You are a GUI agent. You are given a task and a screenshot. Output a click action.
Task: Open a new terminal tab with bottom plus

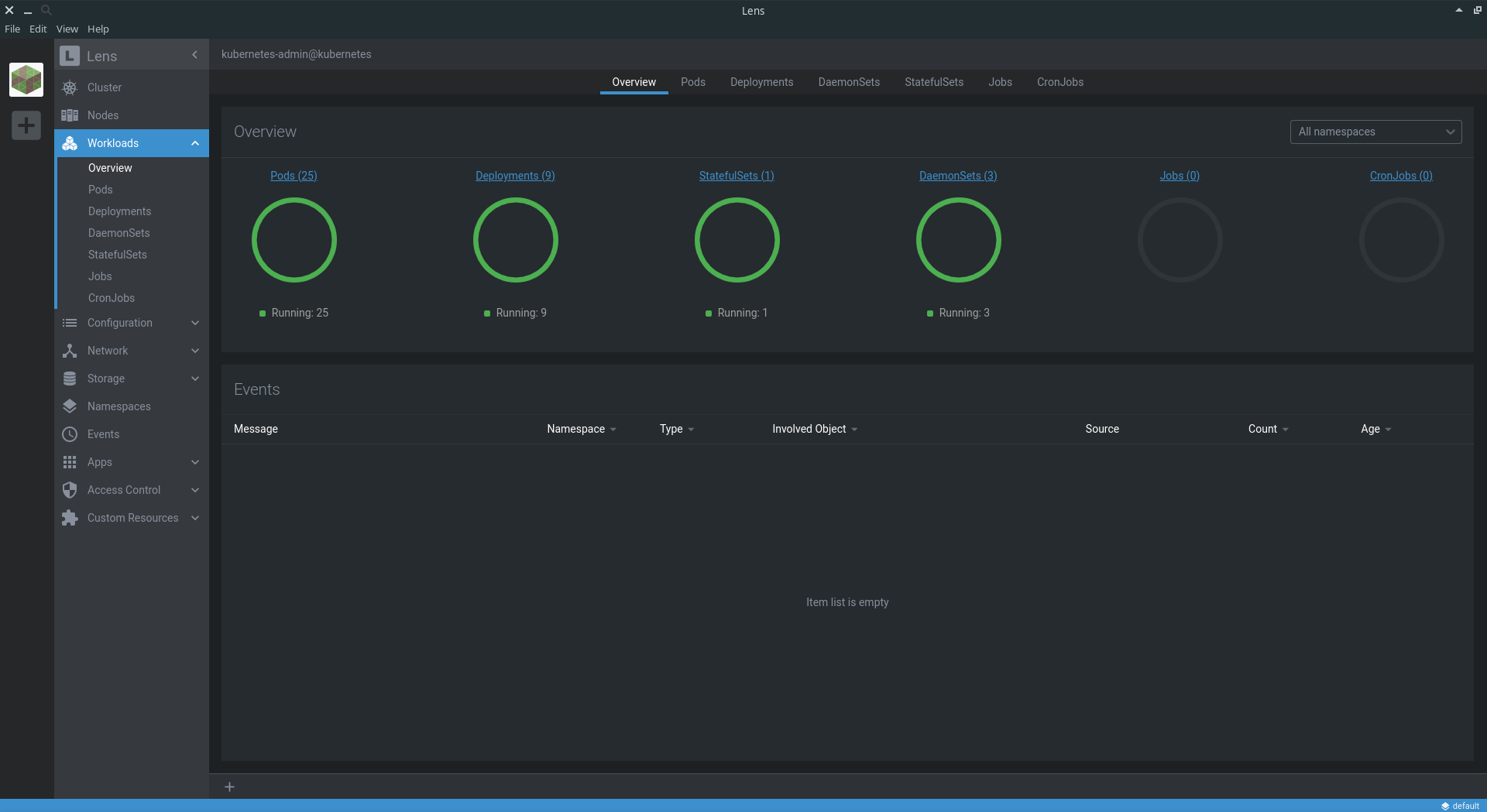(229, 786)
